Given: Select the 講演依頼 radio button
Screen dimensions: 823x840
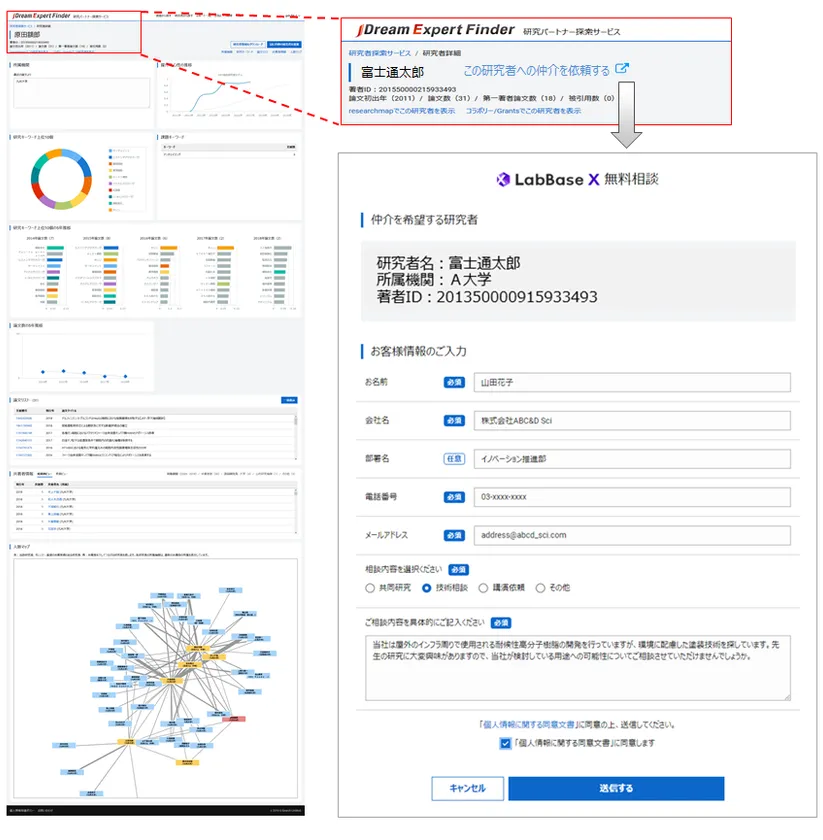Looking at the screenshot, I should 483,588.
